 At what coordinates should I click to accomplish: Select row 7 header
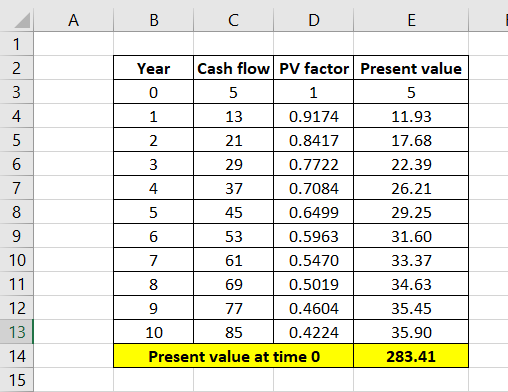(x=16, y=188)
